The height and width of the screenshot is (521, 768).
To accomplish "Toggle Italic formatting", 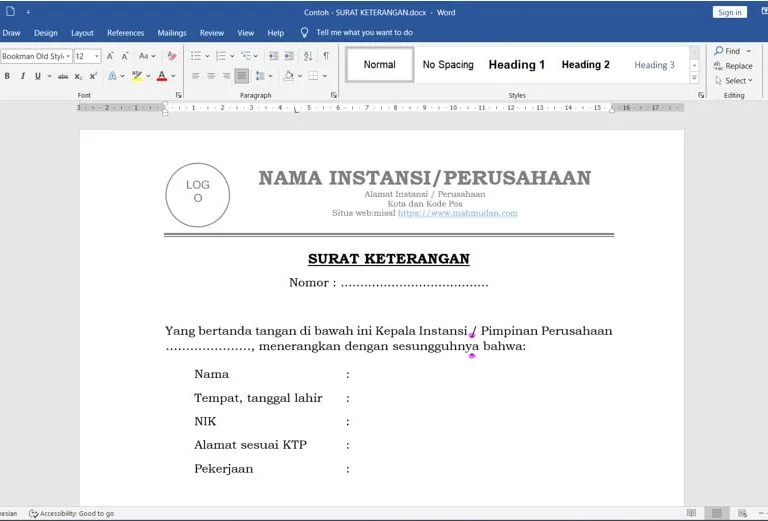I will tap(22, 76).
